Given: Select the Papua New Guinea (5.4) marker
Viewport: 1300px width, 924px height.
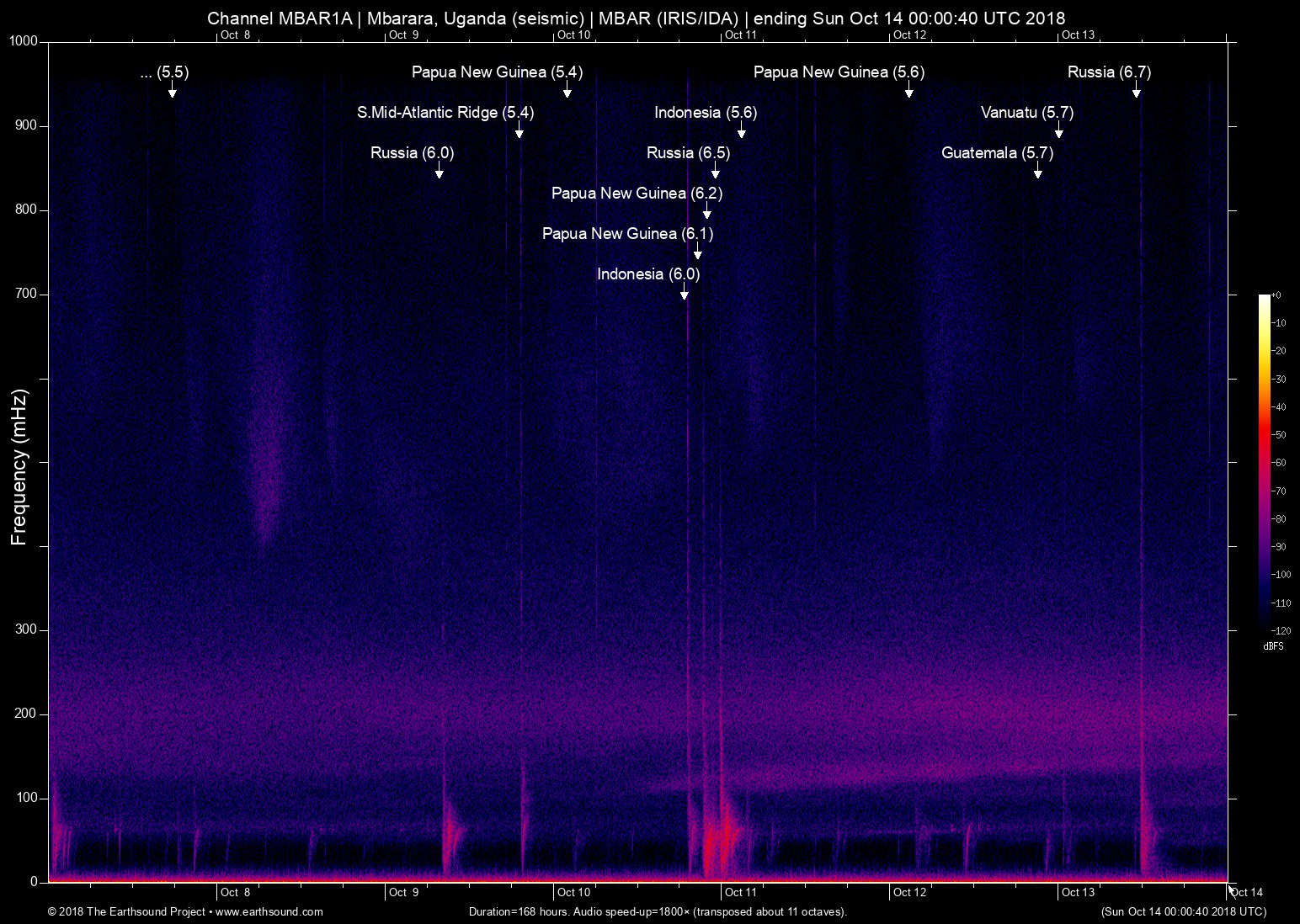Looking at the screenshot, I should click(497, 72).
